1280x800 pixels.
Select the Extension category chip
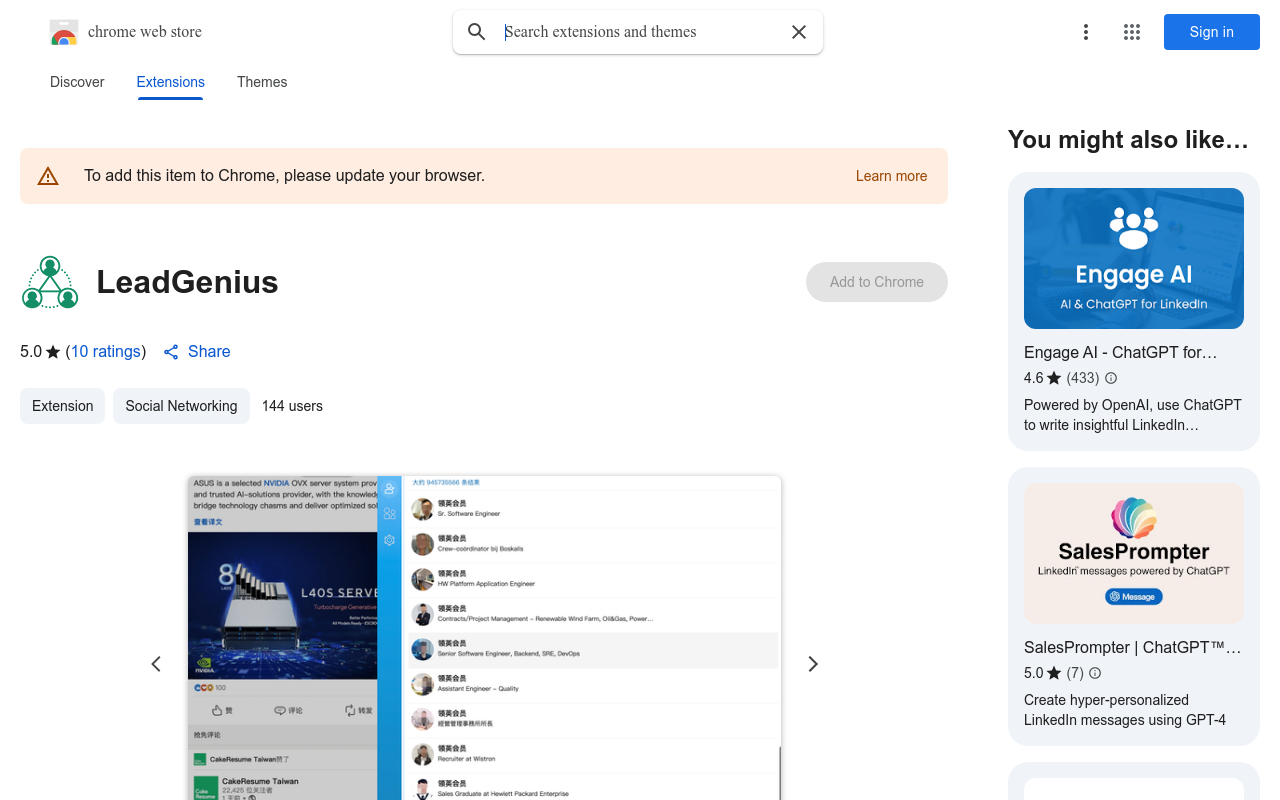pos(62,406)
